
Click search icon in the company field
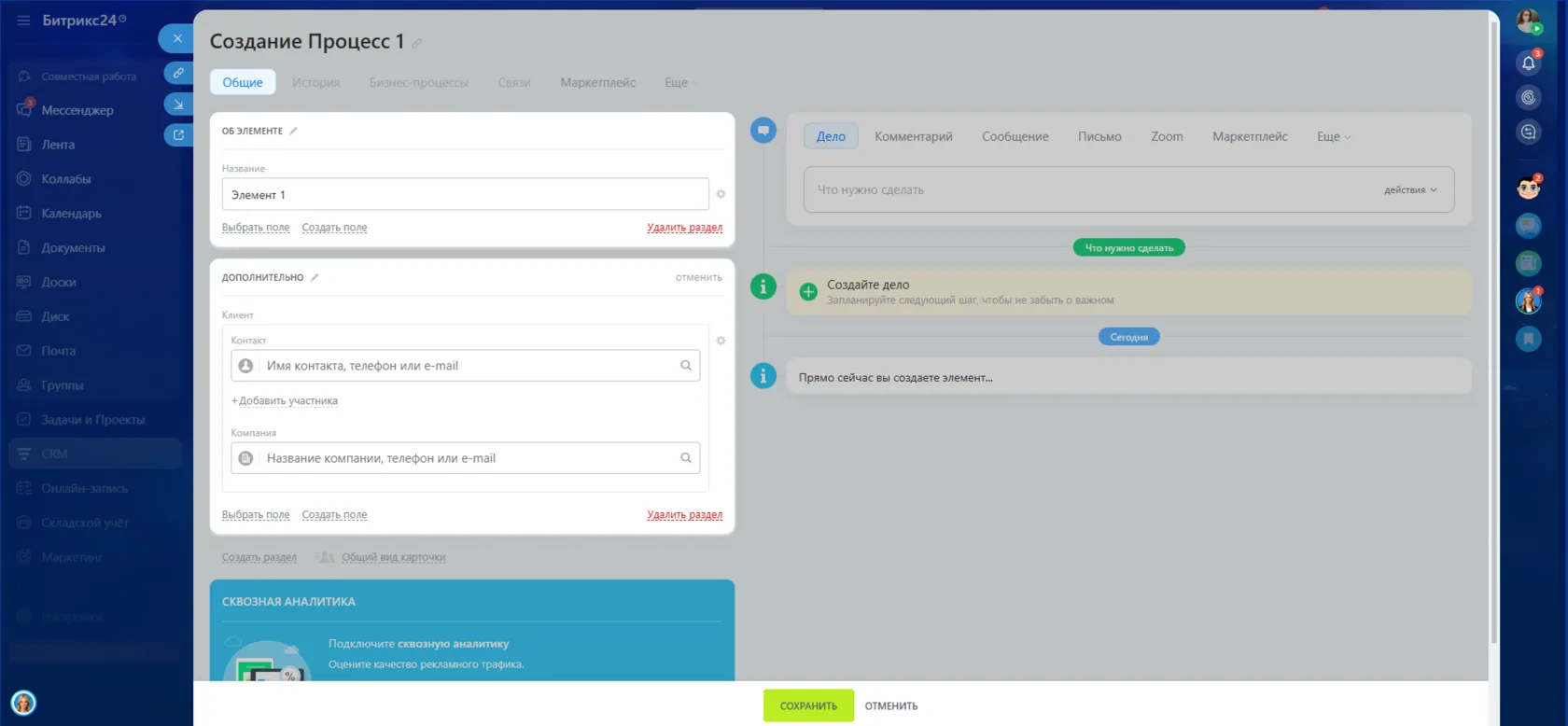pos(686,458)
